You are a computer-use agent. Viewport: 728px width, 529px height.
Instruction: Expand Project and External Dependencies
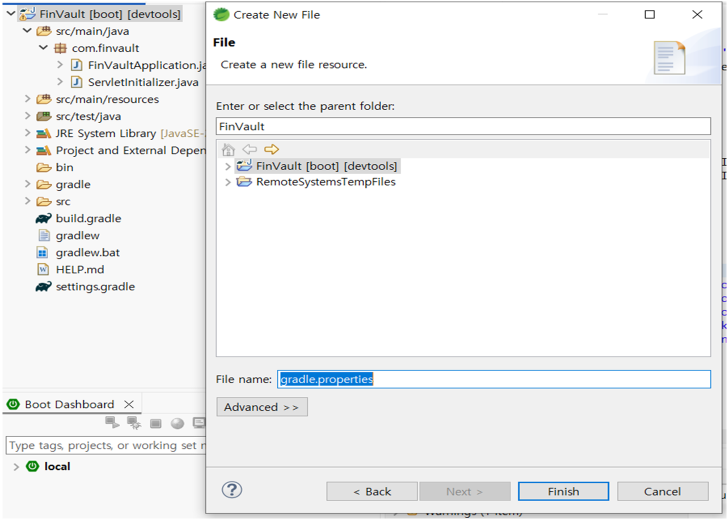click(x=27, y=150)
